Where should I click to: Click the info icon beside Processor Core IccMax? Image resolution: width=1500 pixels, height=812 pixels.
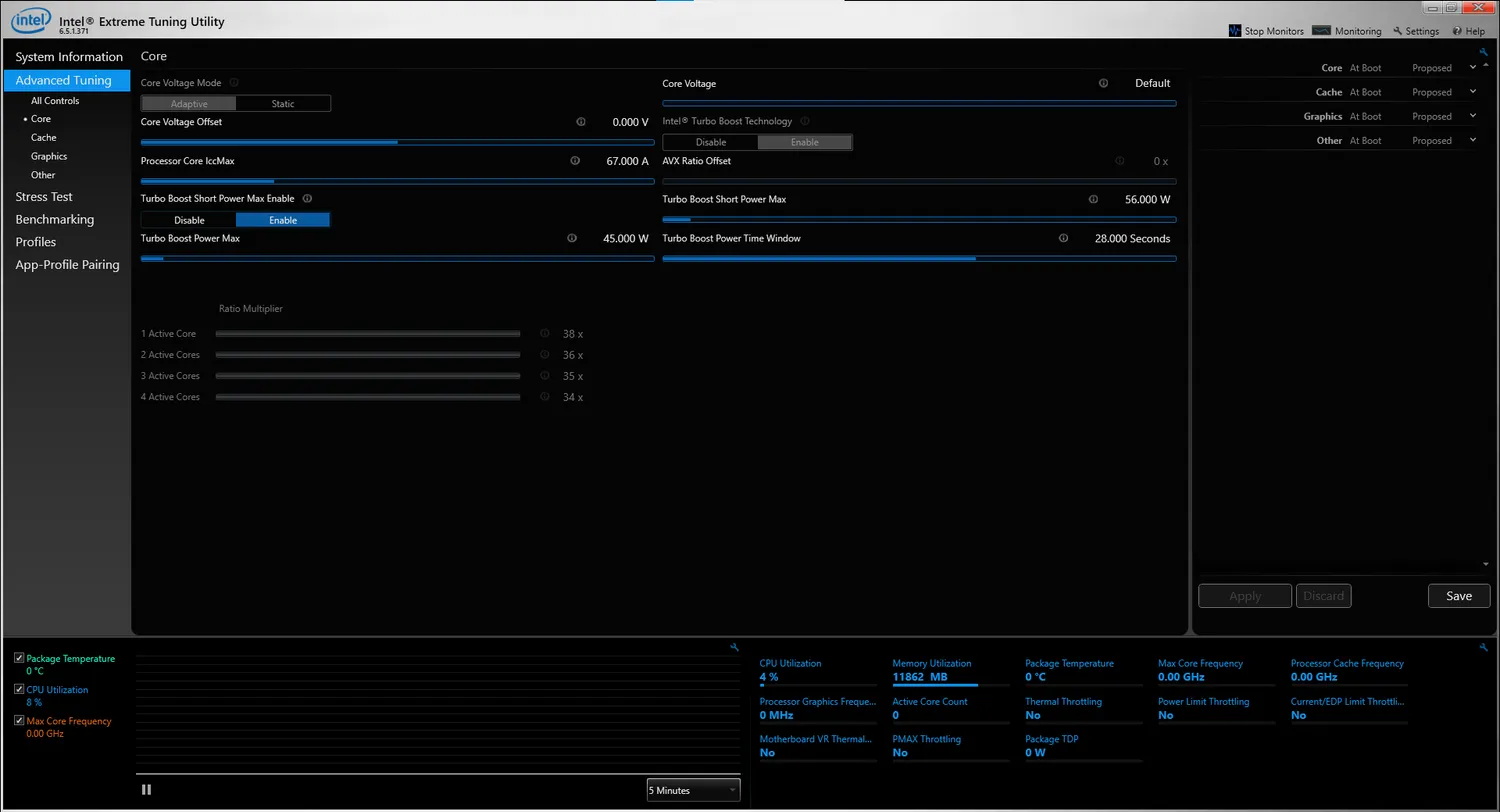(575, 160)
